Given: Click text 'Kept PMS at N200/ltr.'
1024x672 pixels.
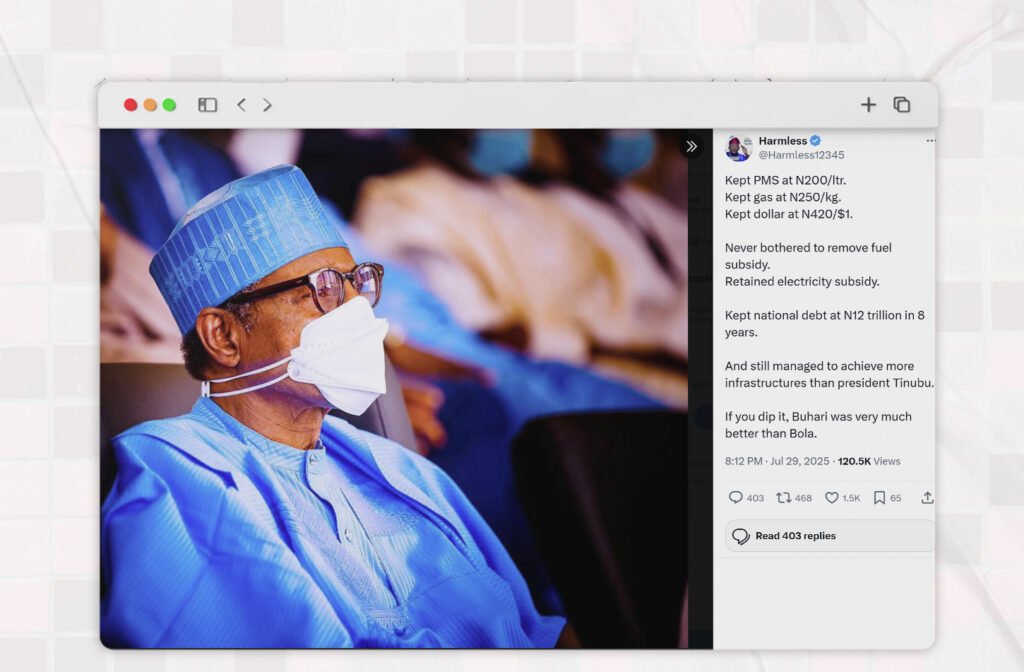Looking at the screenshot, I should (785, 180).
